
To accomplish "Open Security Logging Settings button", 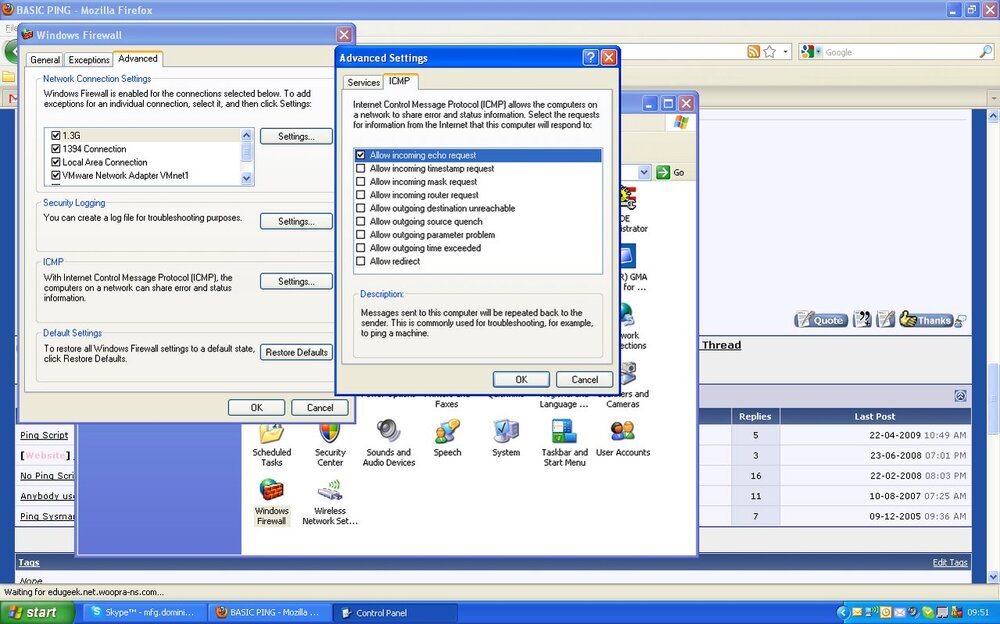I will (x=297, y=221).
